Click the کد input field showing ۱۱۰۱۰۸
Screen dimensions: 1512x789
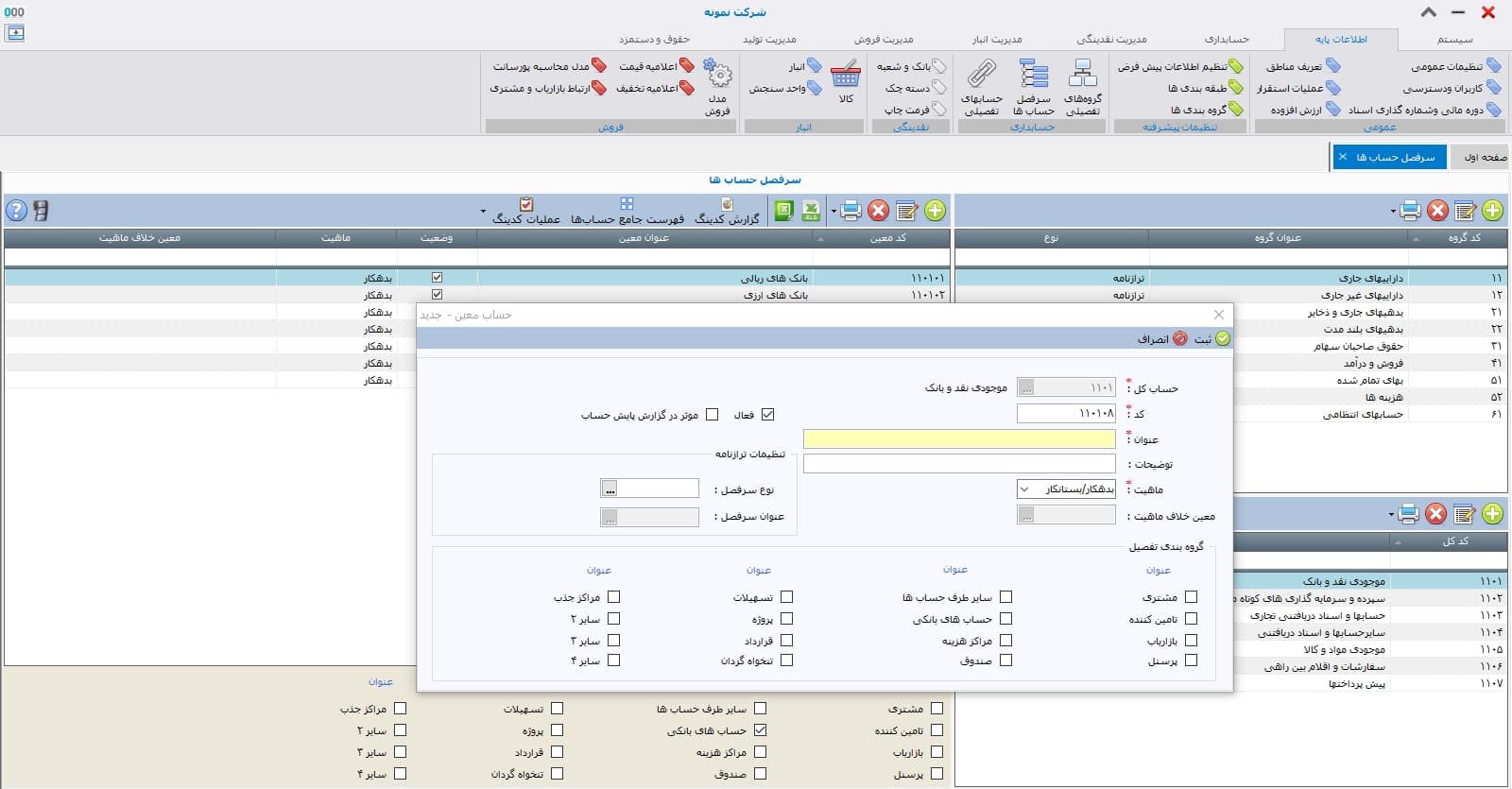click(x=1066, y=414)
